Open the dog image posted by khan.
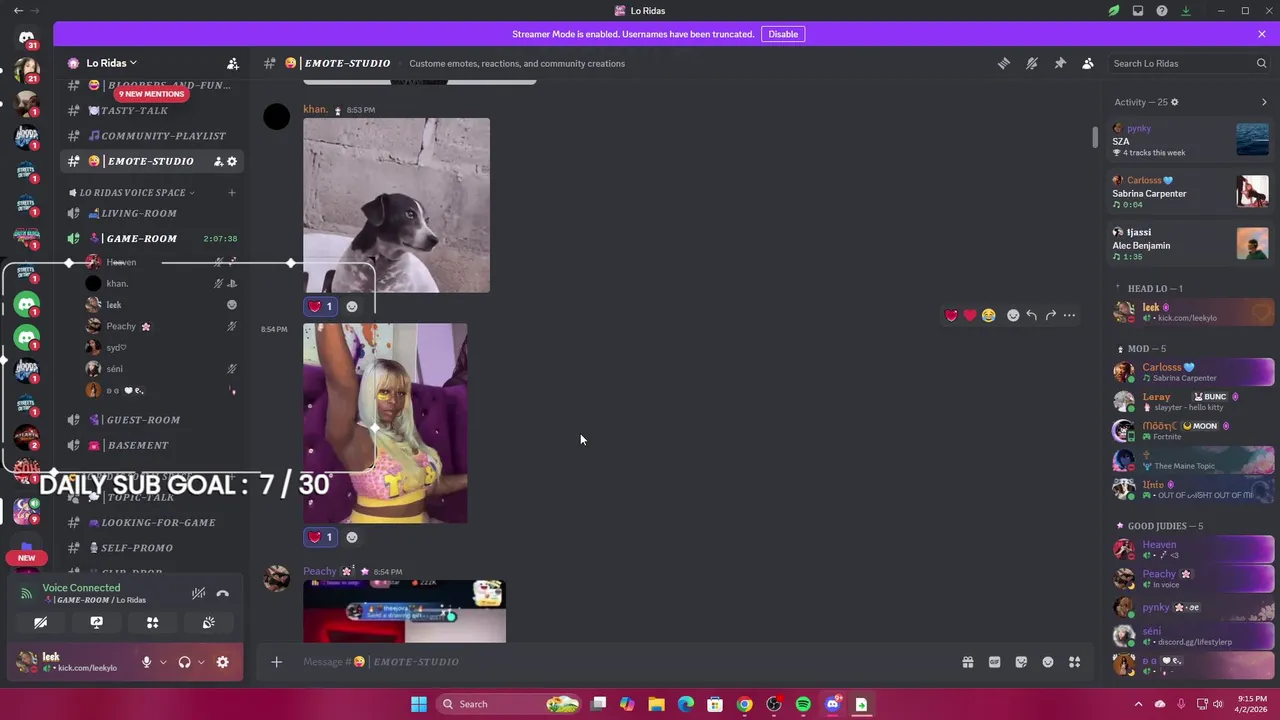 click(397, 205)
